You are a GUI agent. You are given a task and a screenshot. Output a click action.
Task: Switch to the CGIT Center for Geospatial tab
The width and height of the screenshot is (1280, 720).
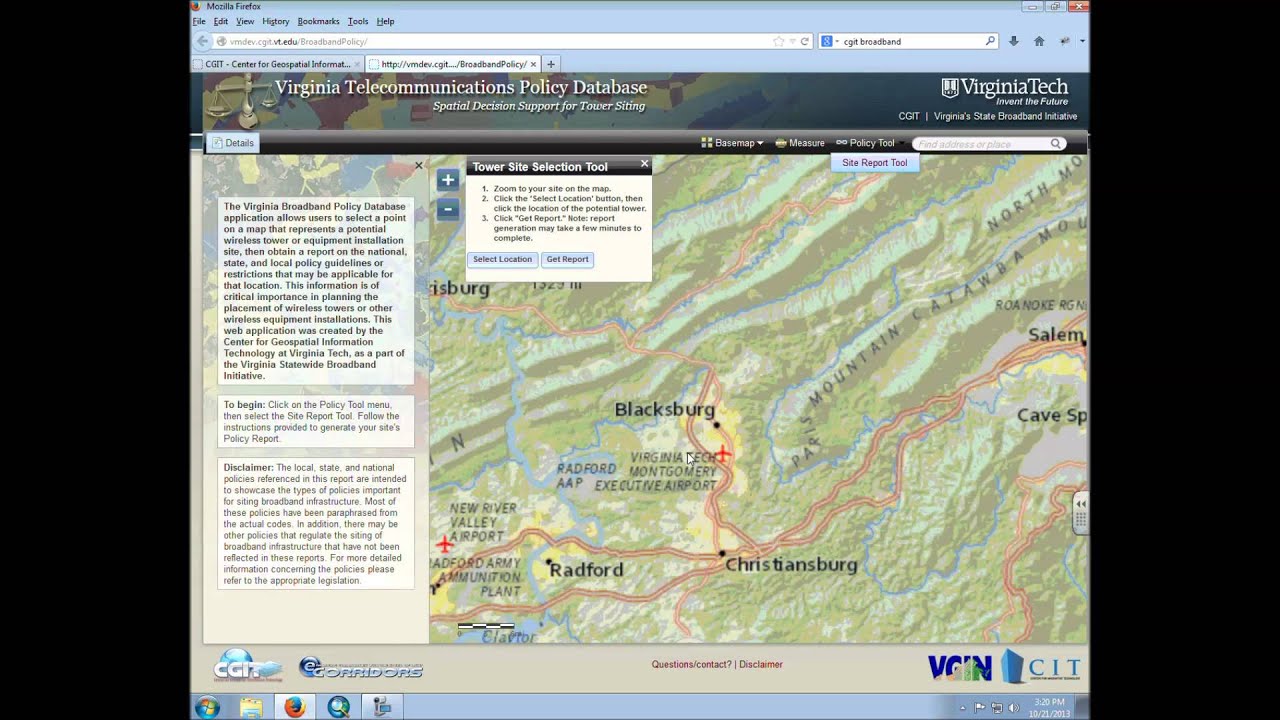[x=277, y=64]
